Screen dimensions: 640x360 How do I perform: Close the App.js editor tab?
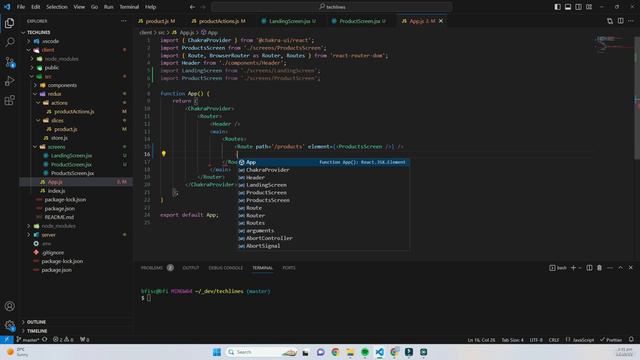point(441,21)
